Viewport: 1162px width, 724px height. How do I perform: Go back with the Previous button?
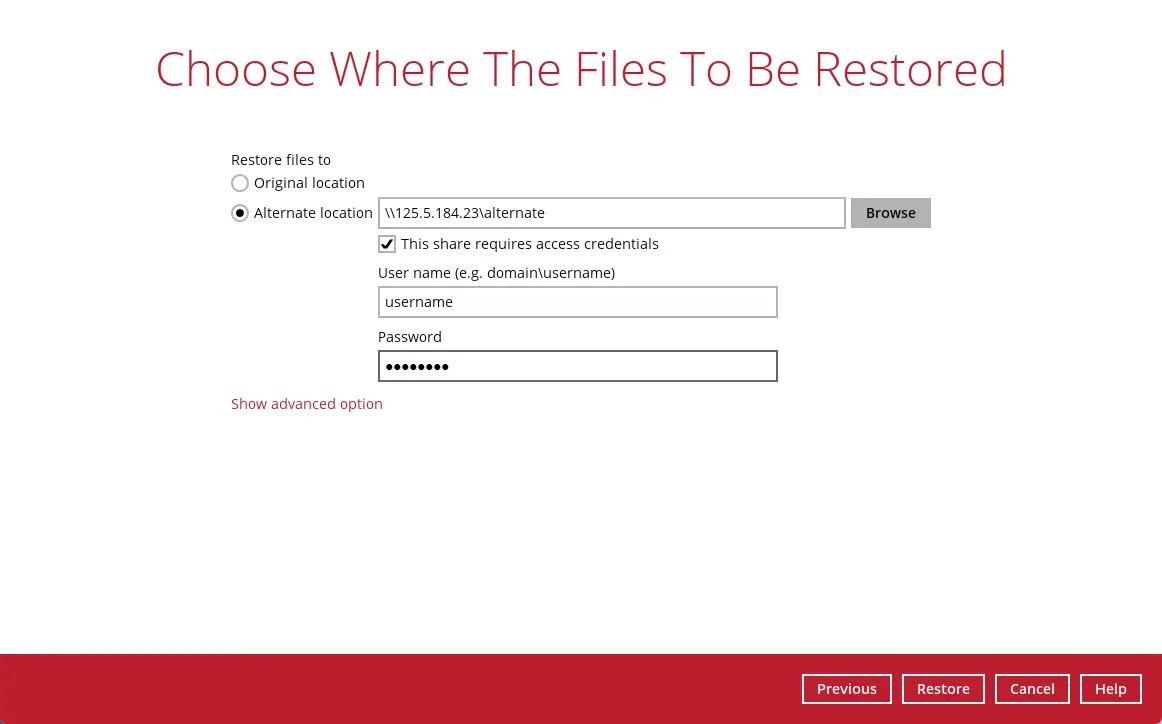coord(846,689)
